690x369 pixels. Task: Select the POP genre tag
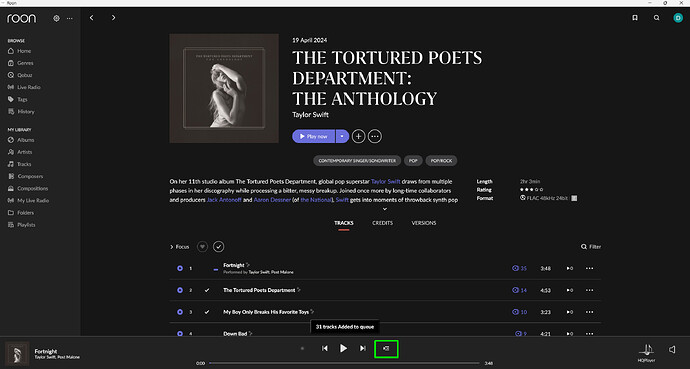pos(413,161)
